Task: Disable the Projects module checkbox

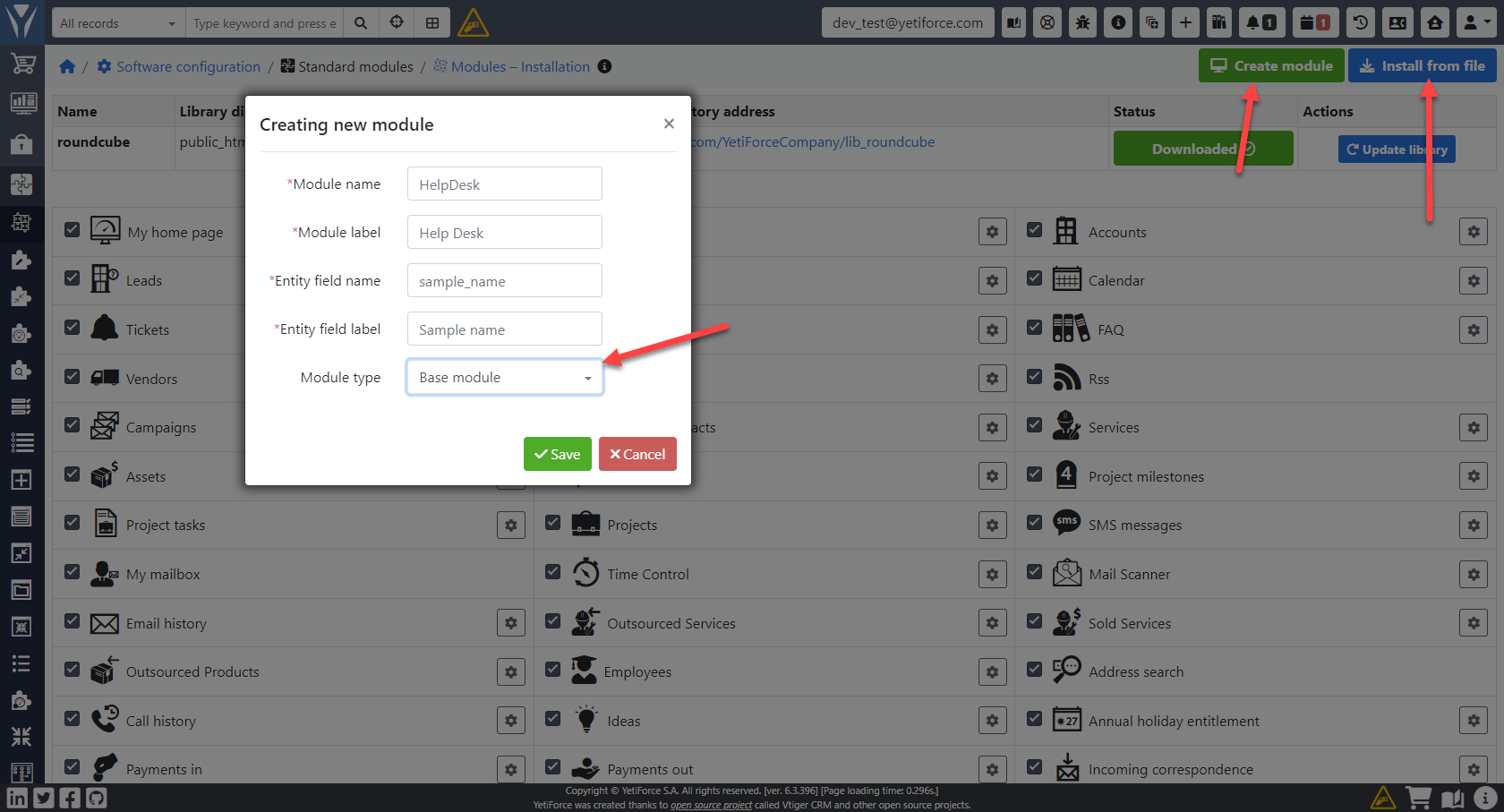Action: coord(553,523)
